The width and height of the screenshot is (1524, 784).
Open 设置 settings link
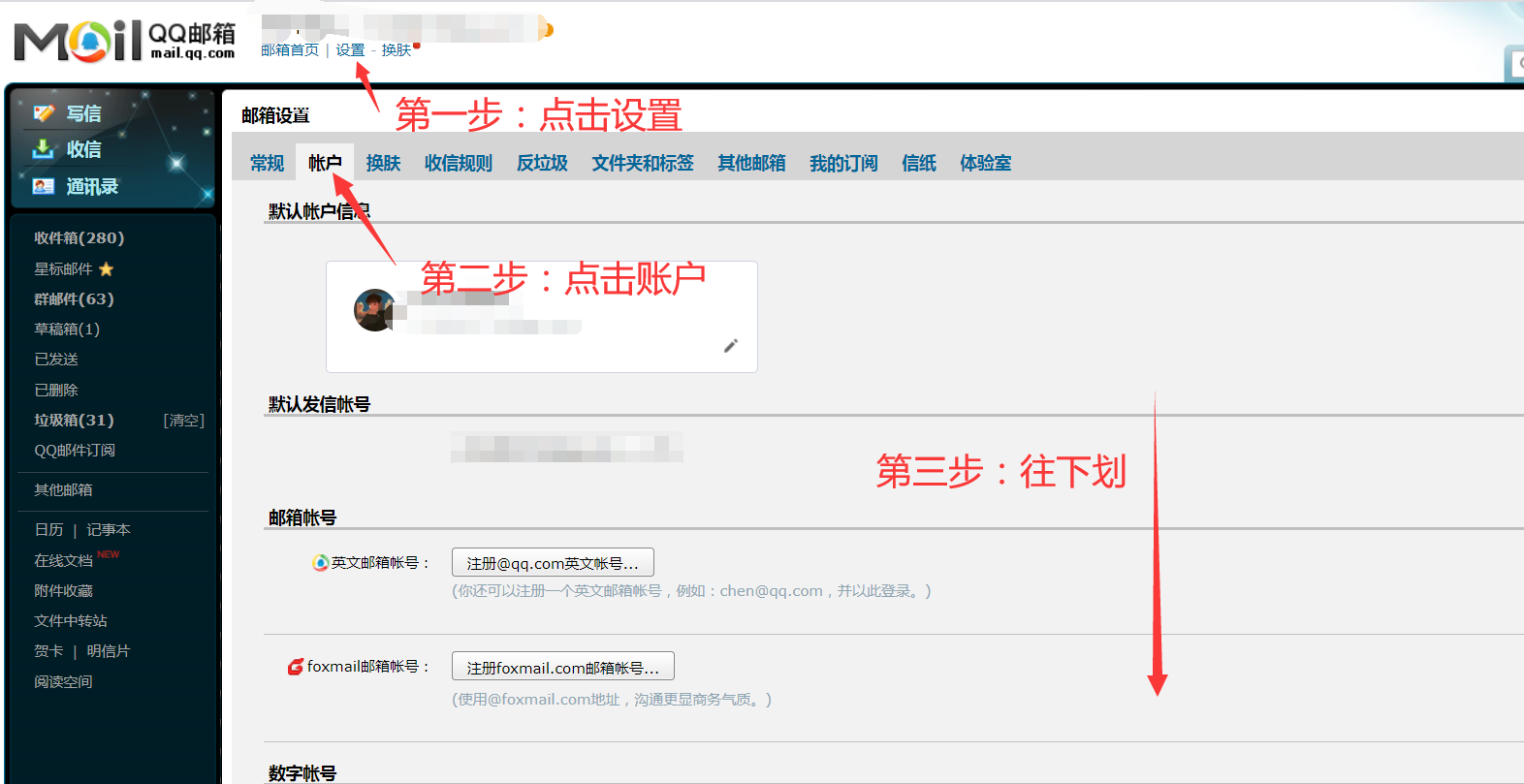click(350, 49)
